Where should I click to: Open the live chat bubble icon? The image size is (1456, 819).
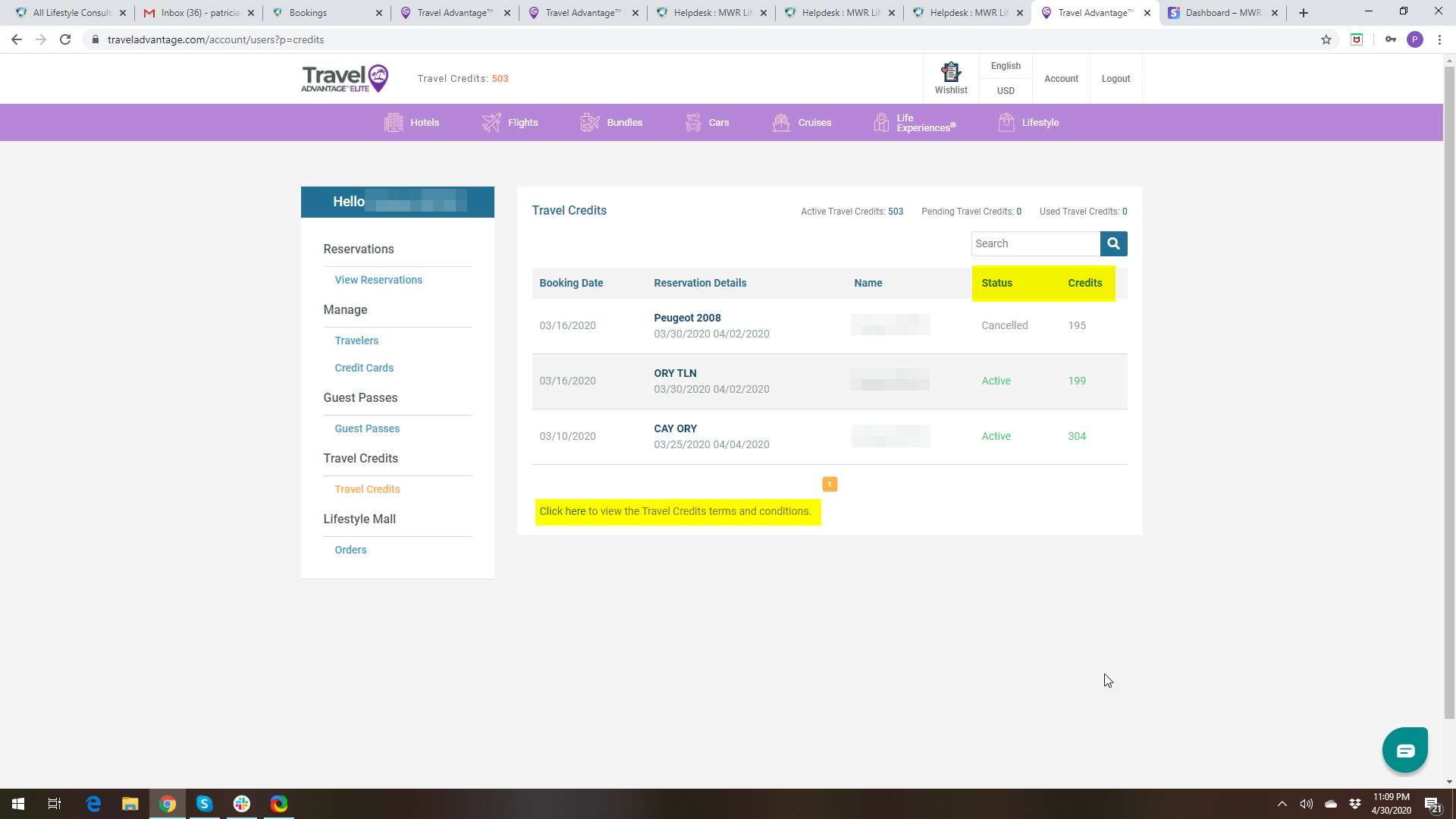pos(1404,750)
